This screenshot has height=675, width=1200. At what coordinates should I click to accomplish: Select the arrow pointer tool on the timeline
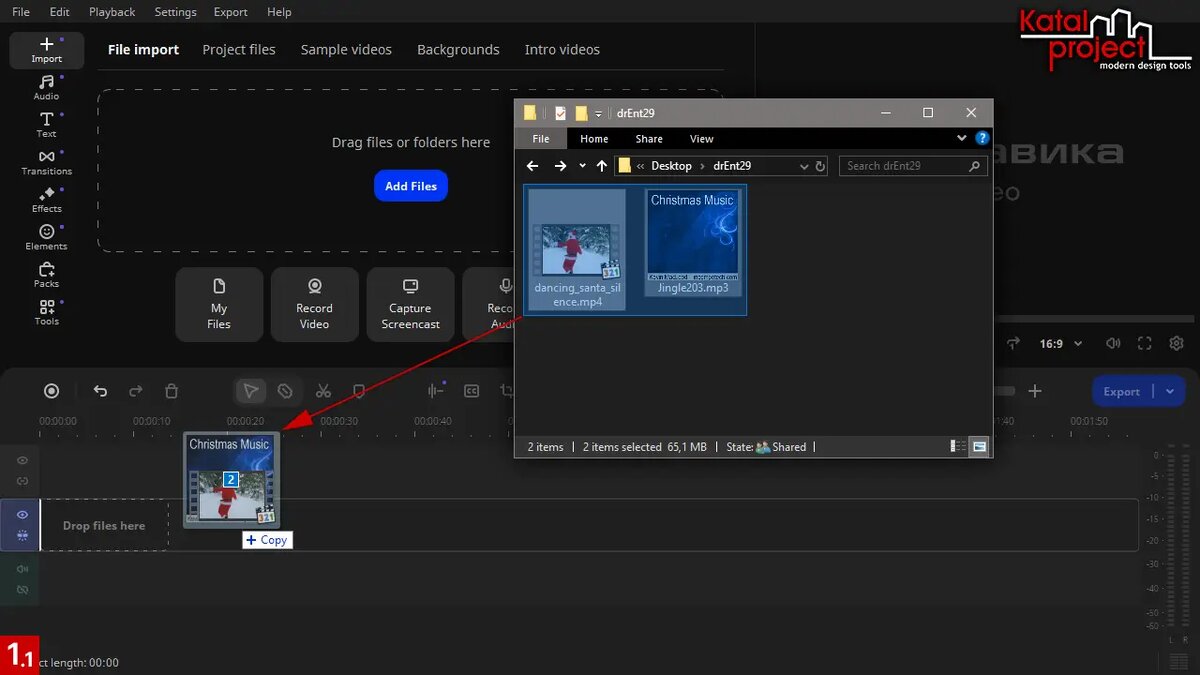coord(251,391)
